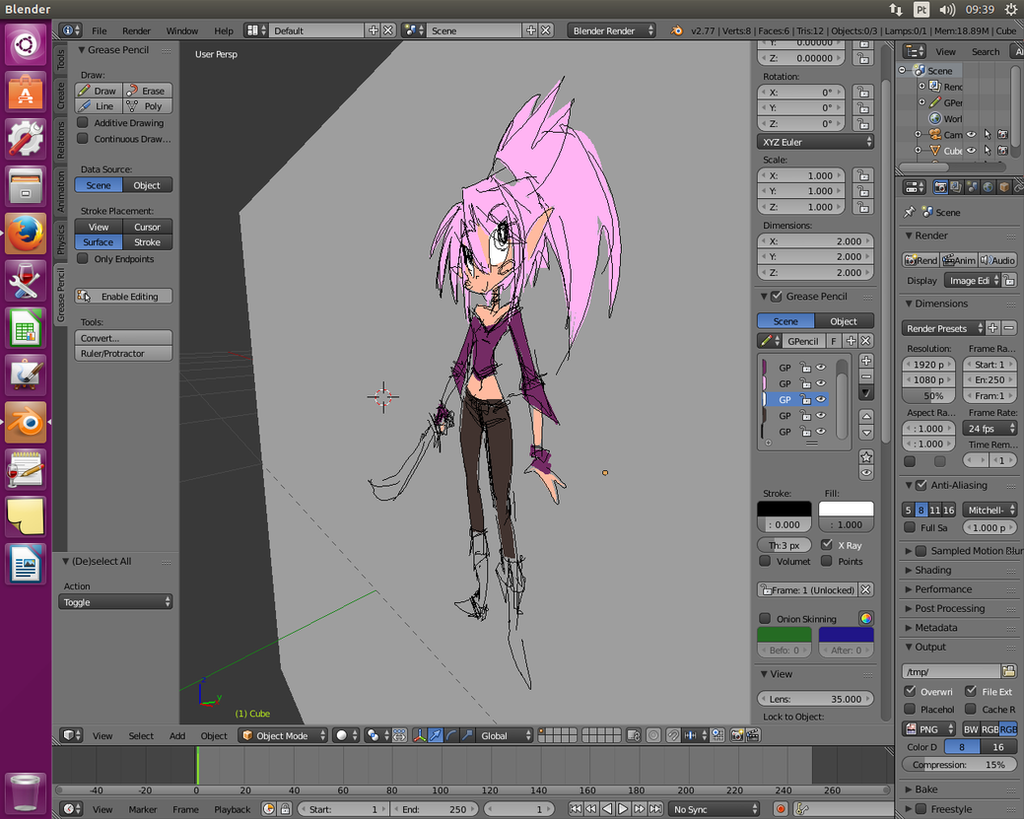Add a new grease pencil layer
Image resolution: width=1024 pixels, height=819 pixels.
[866, 361]
